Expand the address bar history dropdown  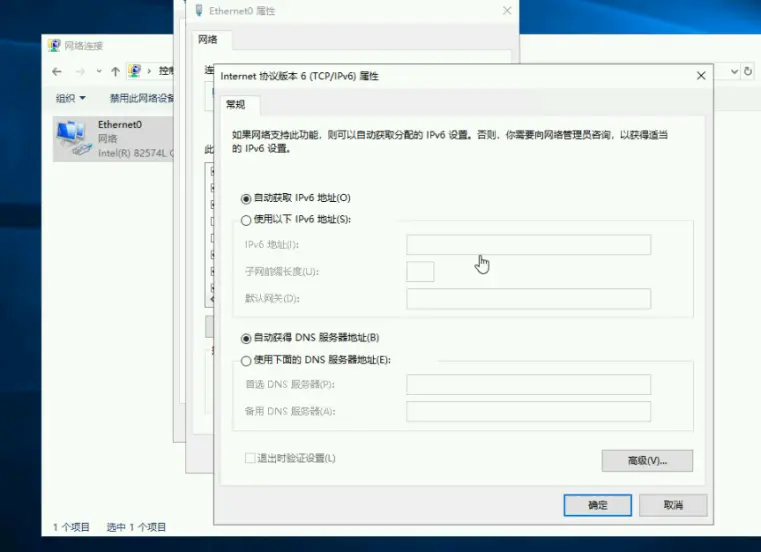pyautogui.click(x=734, y=72)
